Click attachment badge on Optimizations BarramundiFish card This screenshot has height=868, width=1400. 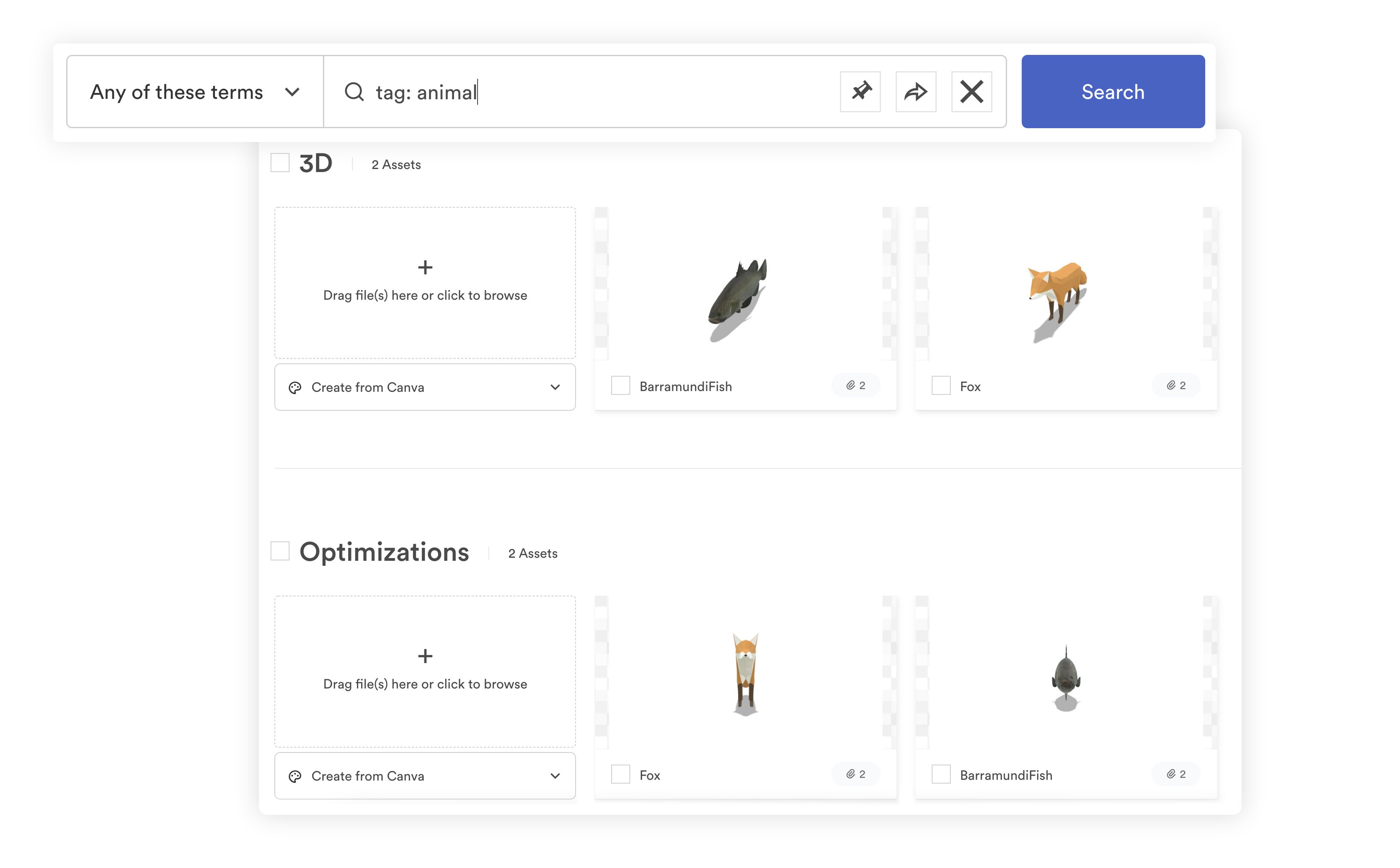1175,774
